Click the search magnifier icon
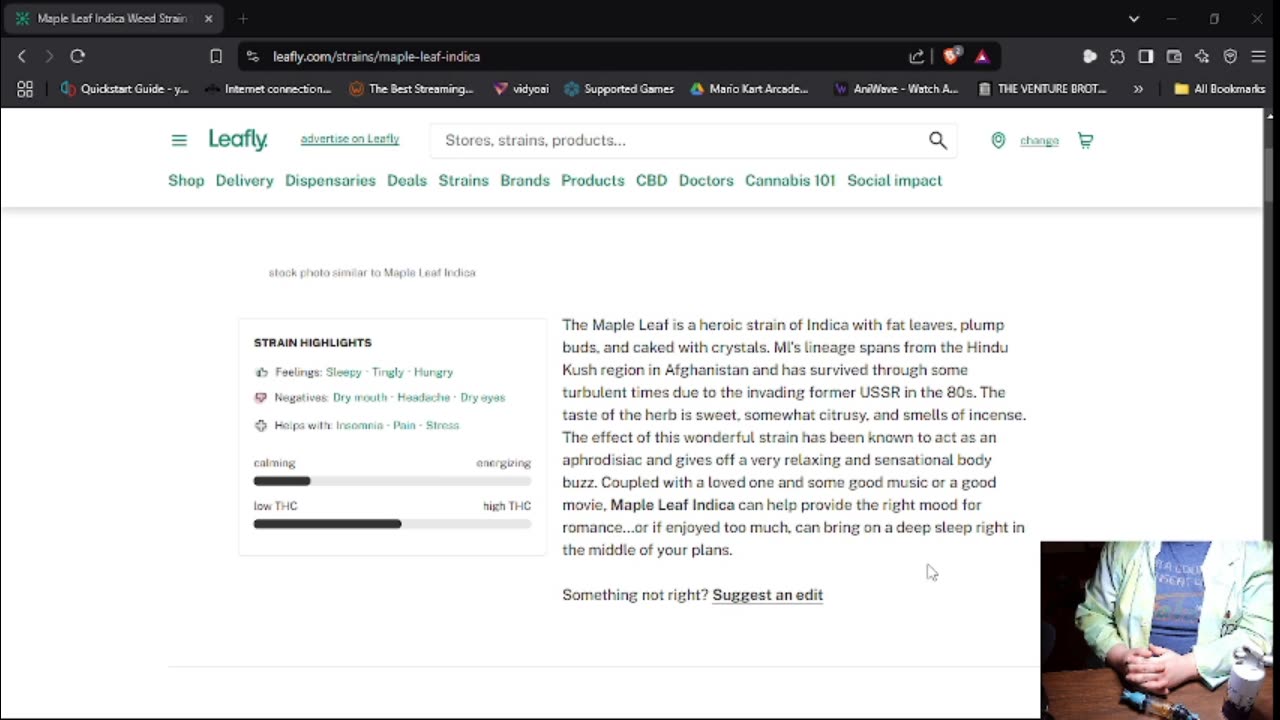This screenshot has width=1280, height=720. coord(937,140)
